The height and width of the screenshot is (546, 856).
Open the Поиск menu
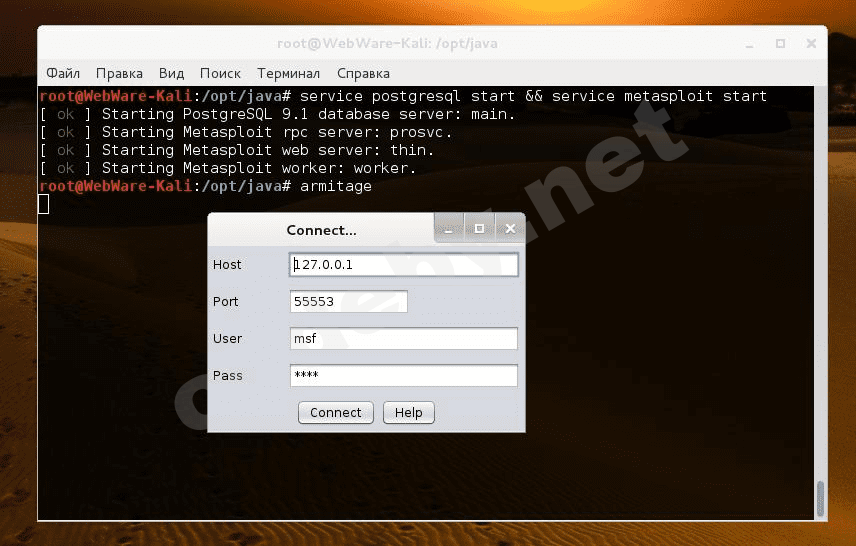[x=220, y=73]
